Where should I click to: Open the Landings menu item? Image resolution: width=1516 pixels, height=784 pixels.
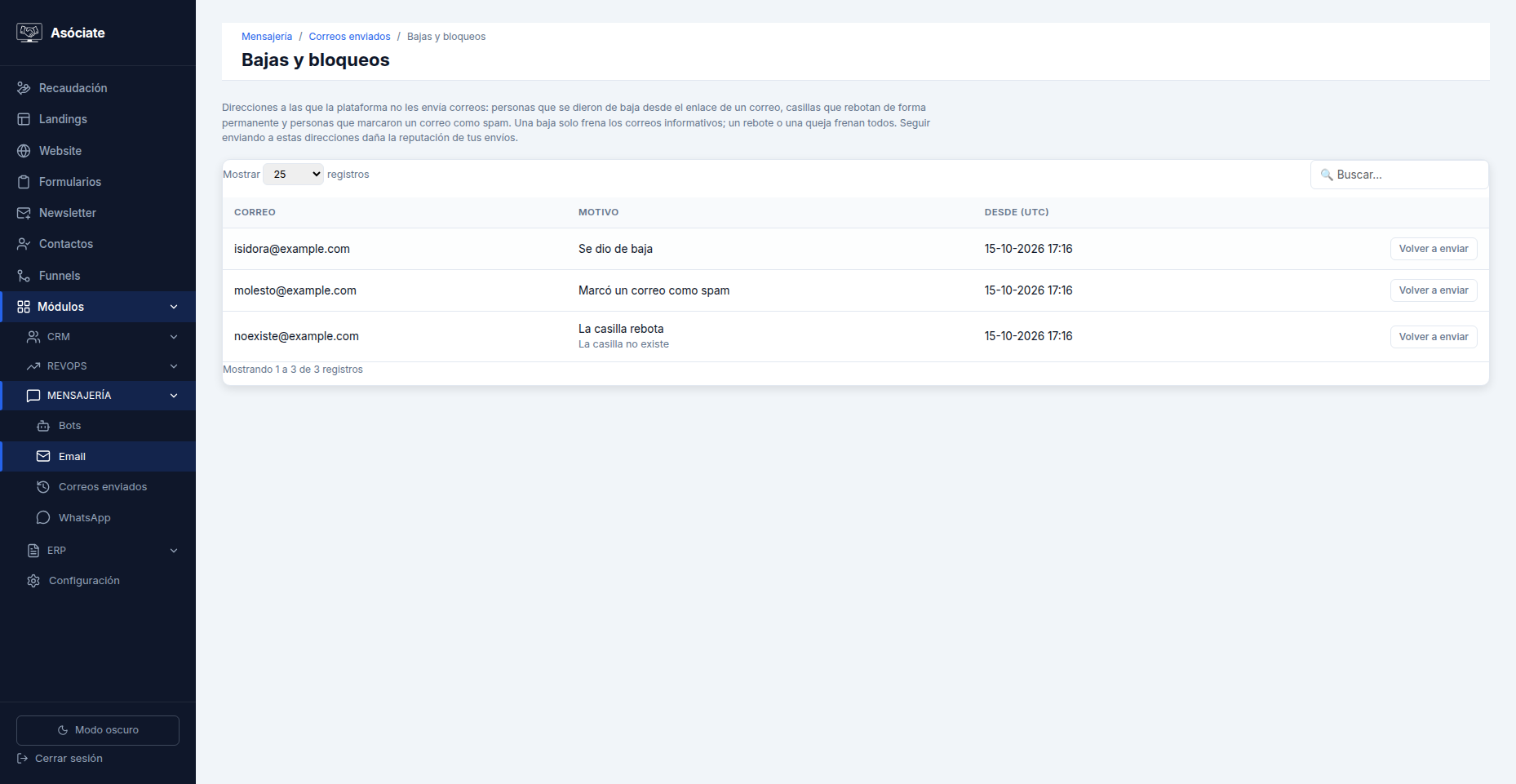98,119
